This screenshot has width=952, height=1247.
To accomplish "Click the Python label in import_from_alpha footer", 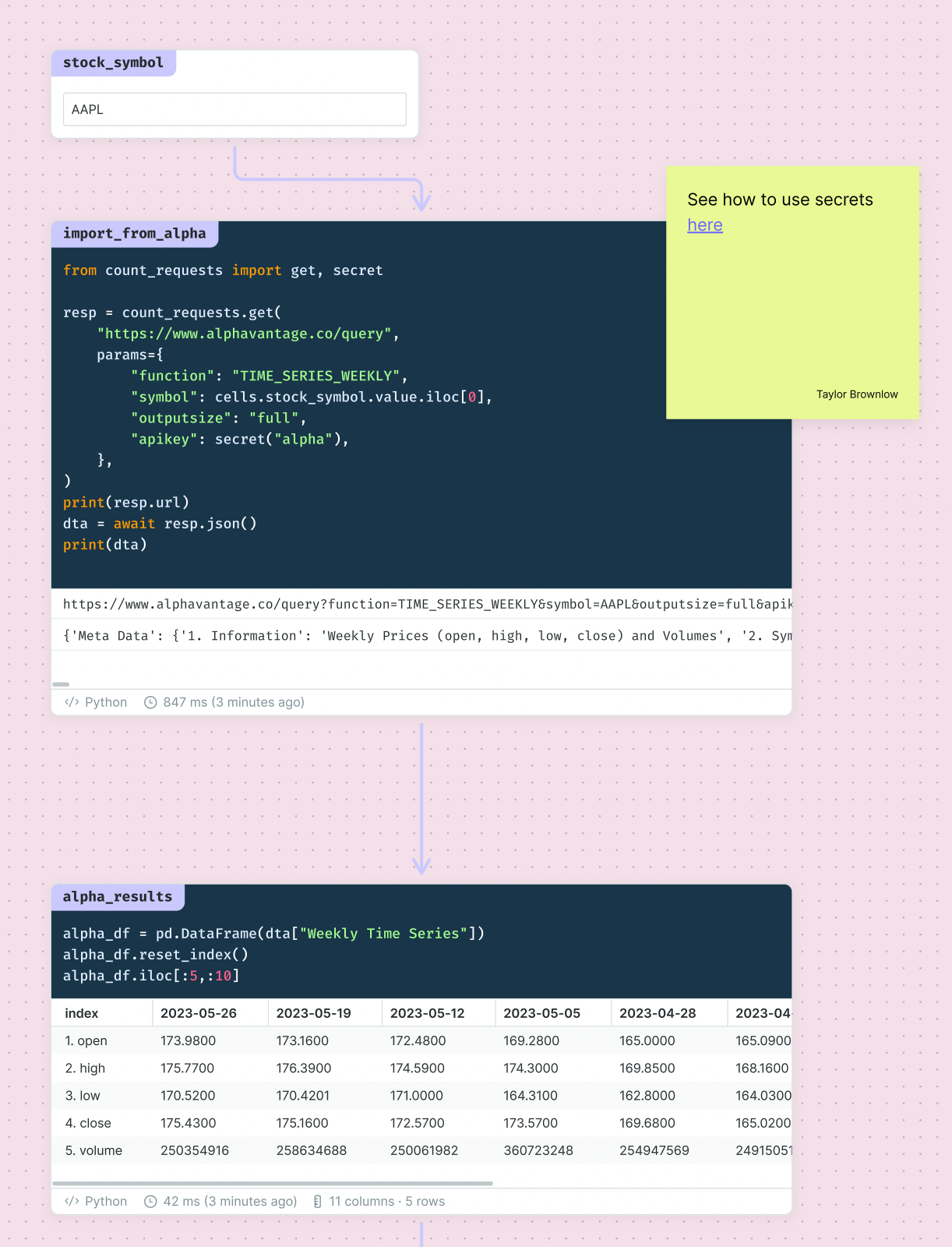I will point(106,702).
